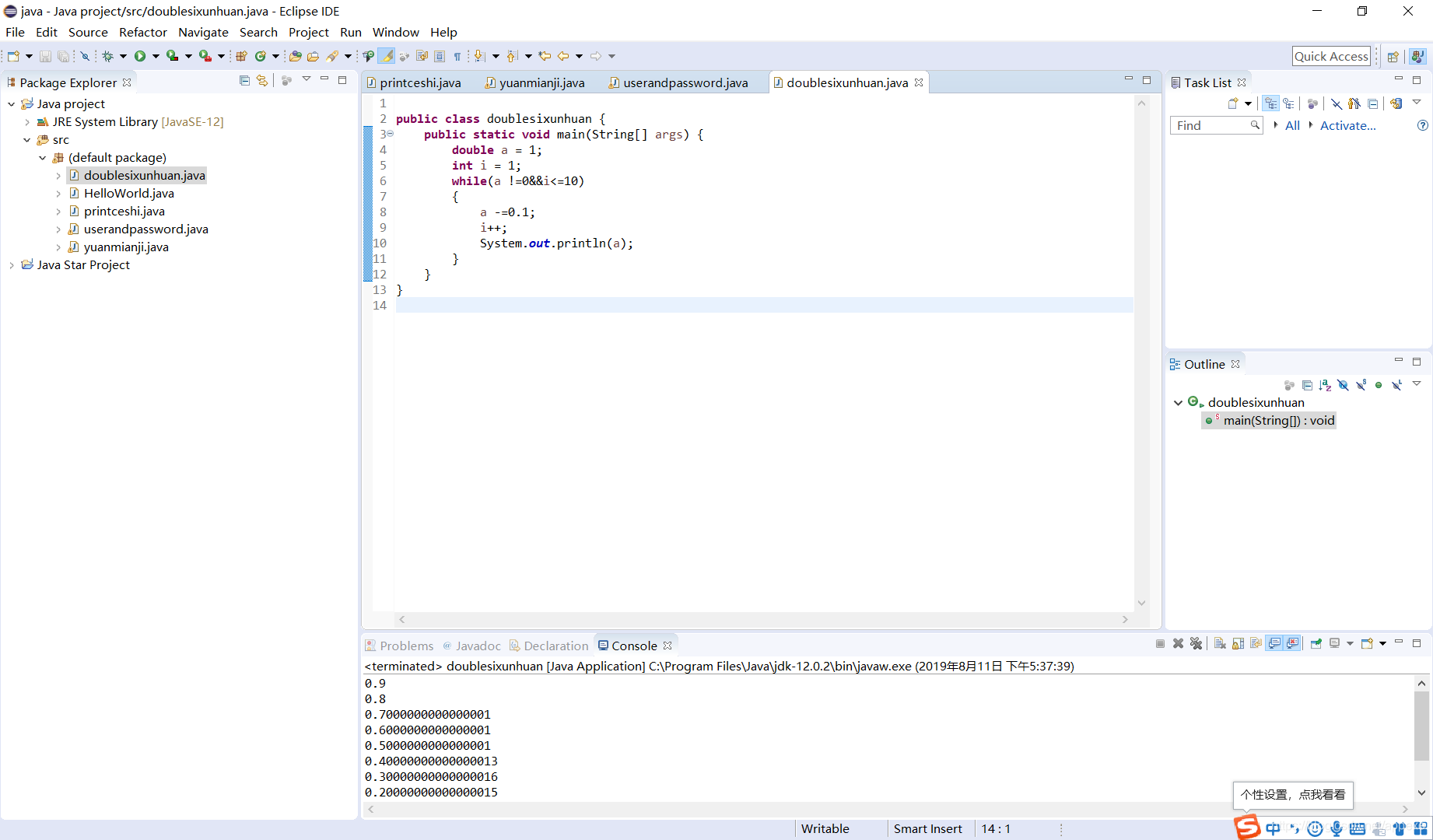Remove All Terminated Launches icon
This screenshot has width=1433, height=840.
1196,644
